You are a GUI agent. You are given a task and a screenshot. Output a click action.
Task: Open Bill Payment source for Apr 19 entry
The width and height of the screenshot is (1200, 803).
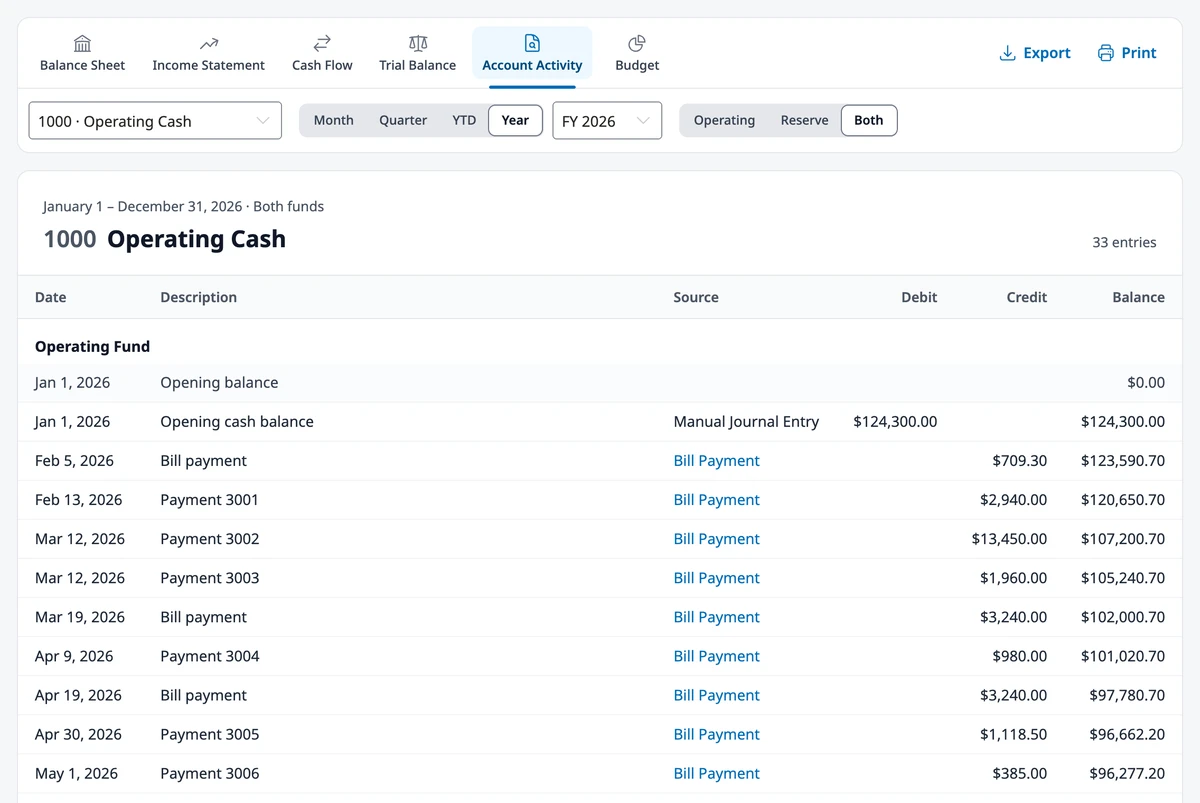point(716,695)
